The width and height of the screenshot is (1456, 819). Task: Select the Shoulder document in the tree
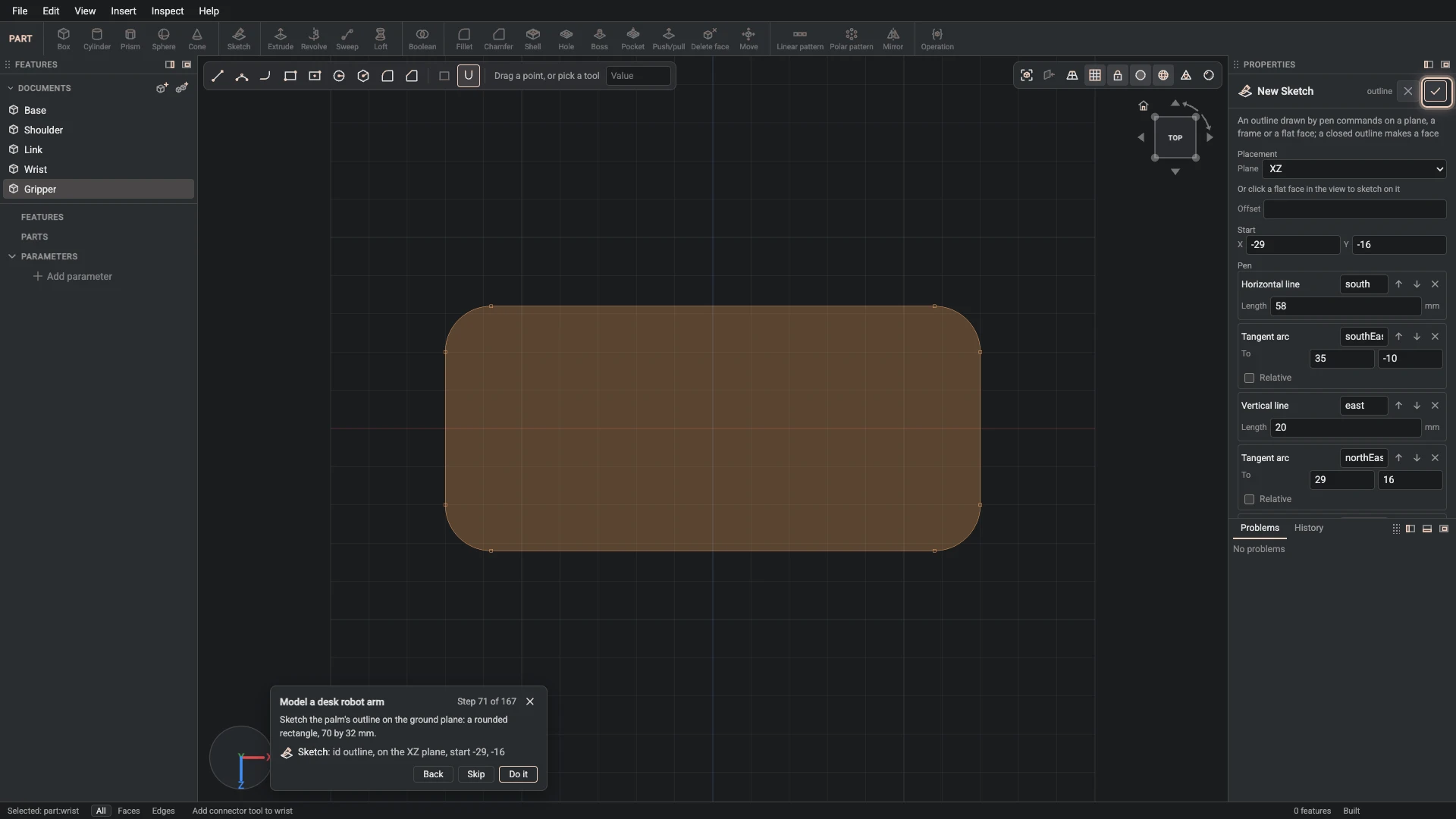[99, 130]
